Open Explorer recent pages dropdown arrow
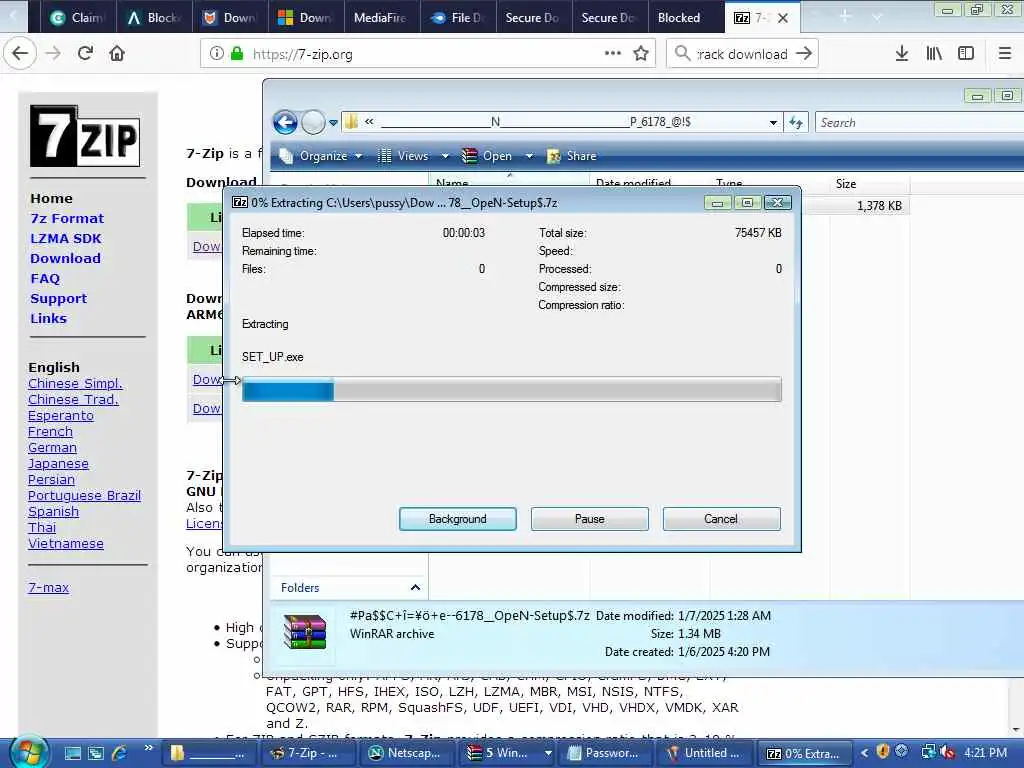This screenshot has width=1024, height=768. 333,122
